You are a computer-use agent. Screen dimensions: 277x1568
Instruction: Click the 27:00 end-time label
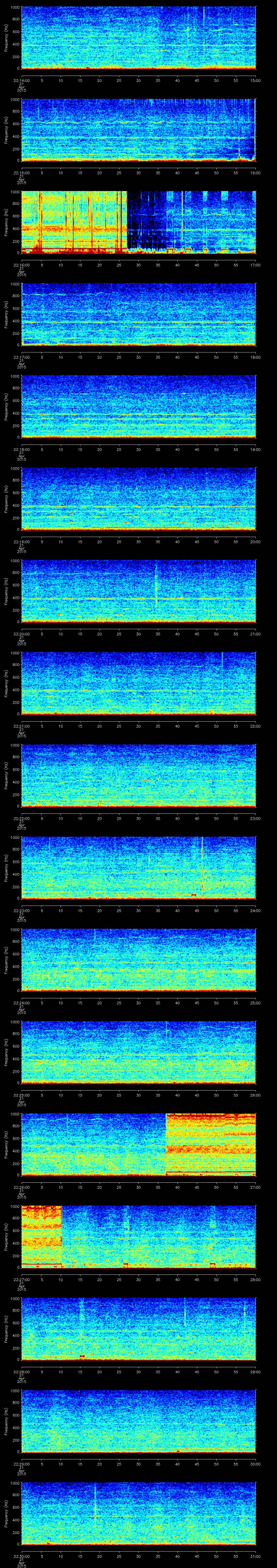pyautogui.click(x=255, y=1187)
